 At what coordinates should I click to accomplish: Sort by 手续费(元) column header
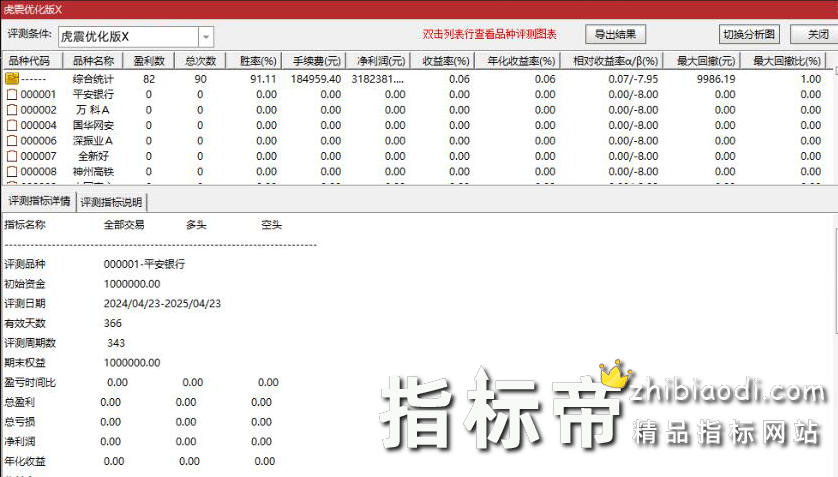click(316, 61)
